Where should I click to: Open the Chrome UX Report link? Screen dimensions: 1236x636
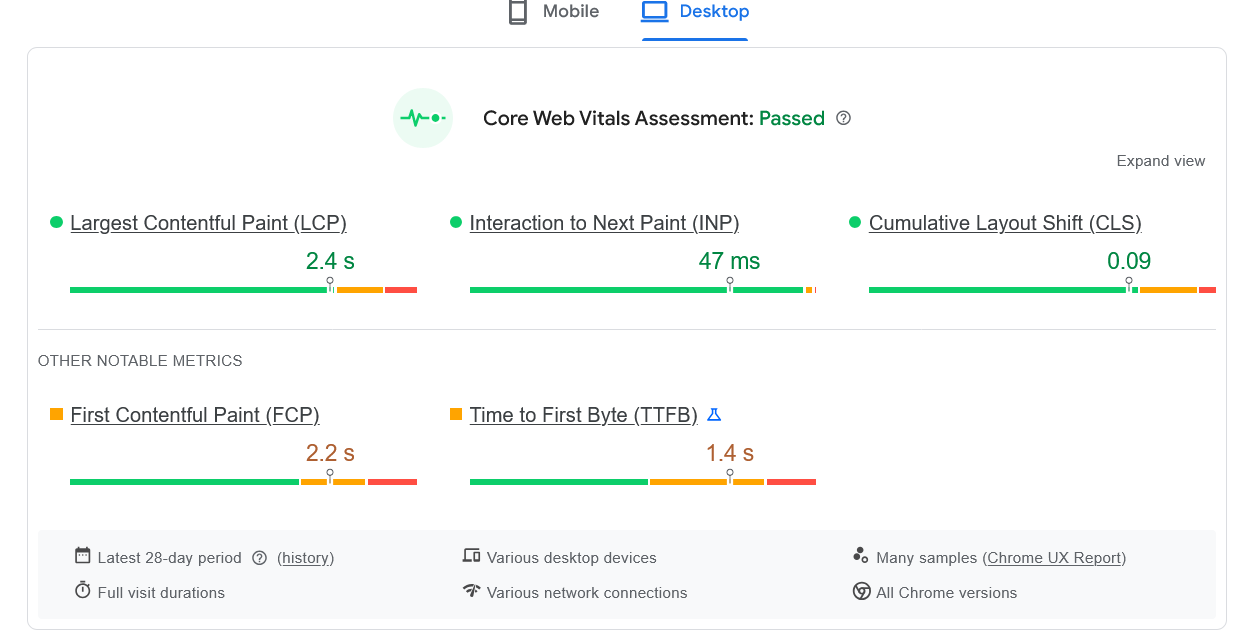[1055, 558]
